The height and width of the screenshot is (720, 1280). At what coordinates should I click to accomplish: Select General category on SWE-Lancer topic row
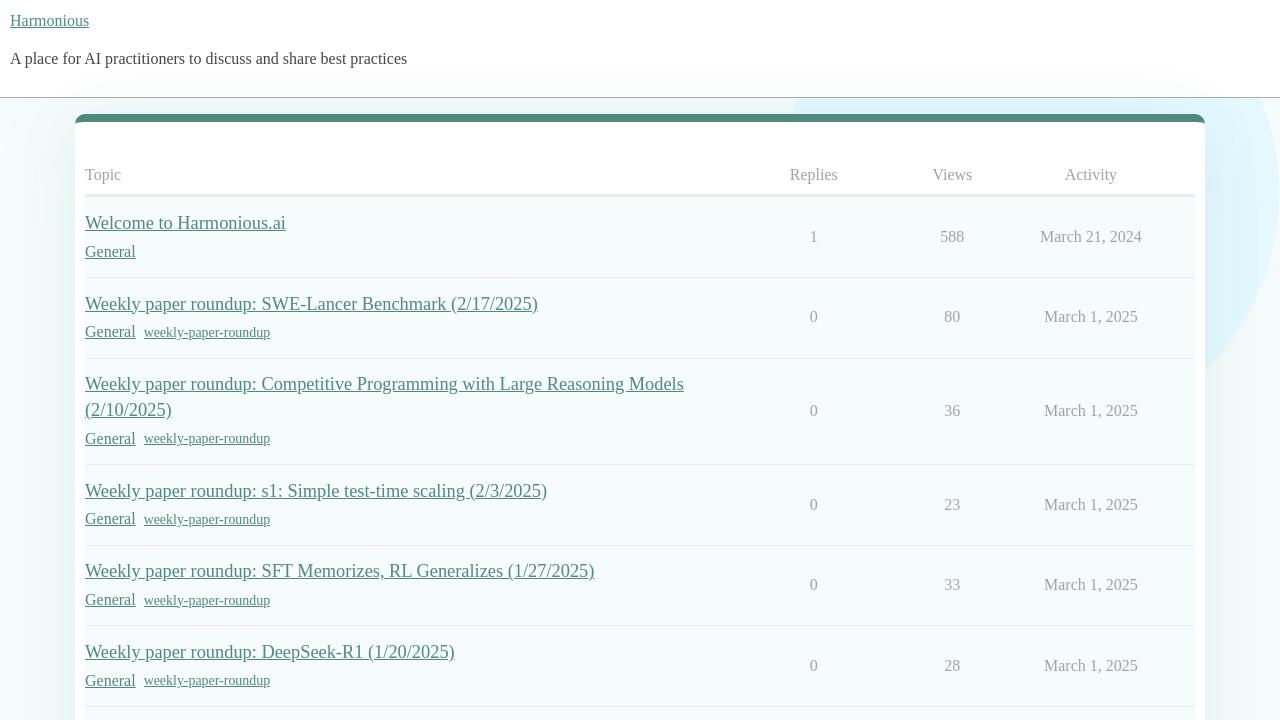pyautogui.click(x=110, y=330)
